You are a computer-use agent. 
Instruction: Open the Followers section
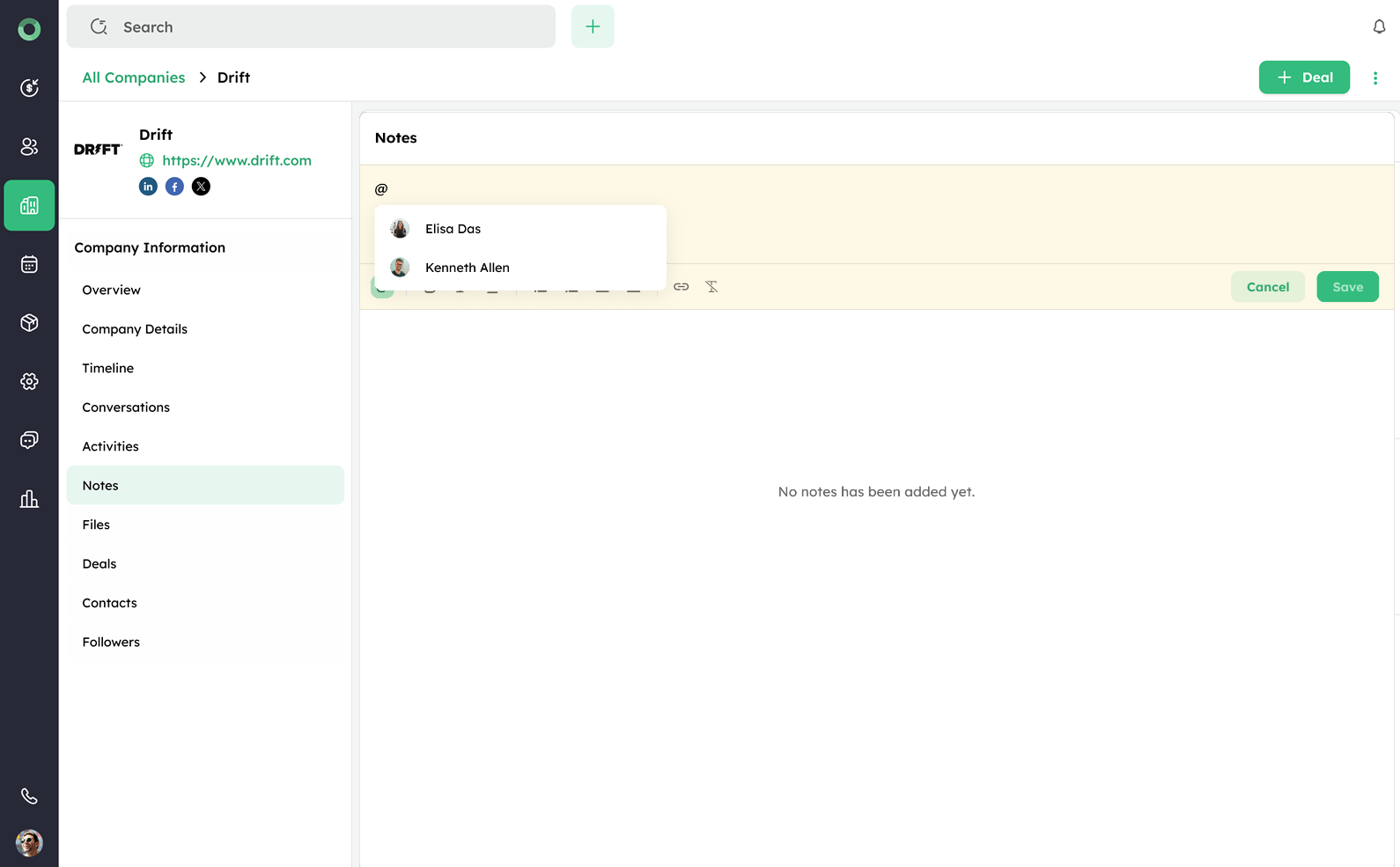(111, 642)
